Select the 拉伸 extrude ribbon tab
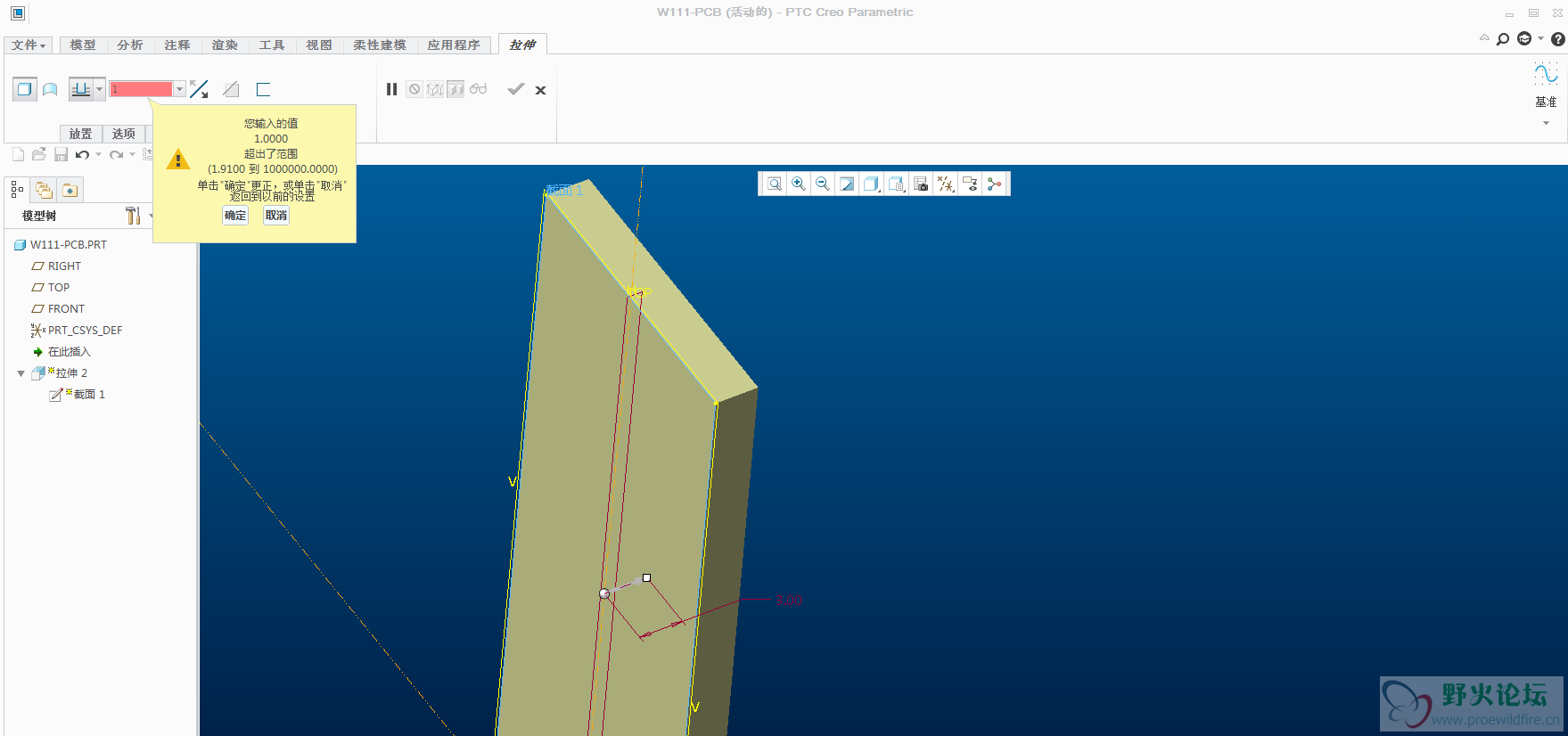The height and width of the screenshot is (736, 1568). [x=522, y=45]
